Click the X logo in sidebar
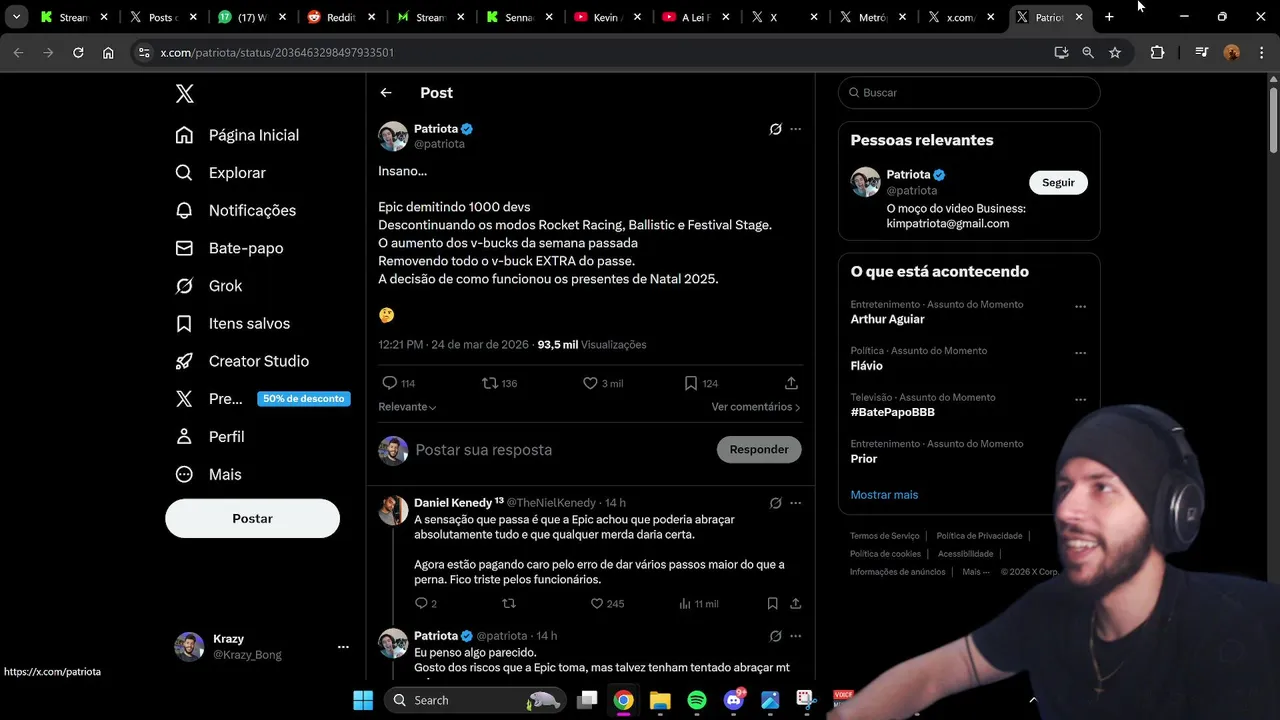Screen dimensions: 1280x720 (184, 93)
